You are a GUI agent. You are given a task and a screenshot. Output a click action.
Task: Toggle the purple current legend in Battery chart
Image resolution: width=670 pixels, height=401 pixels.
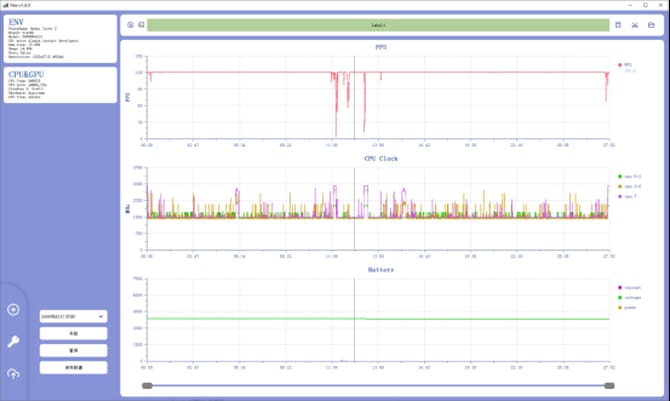point(629,288)
